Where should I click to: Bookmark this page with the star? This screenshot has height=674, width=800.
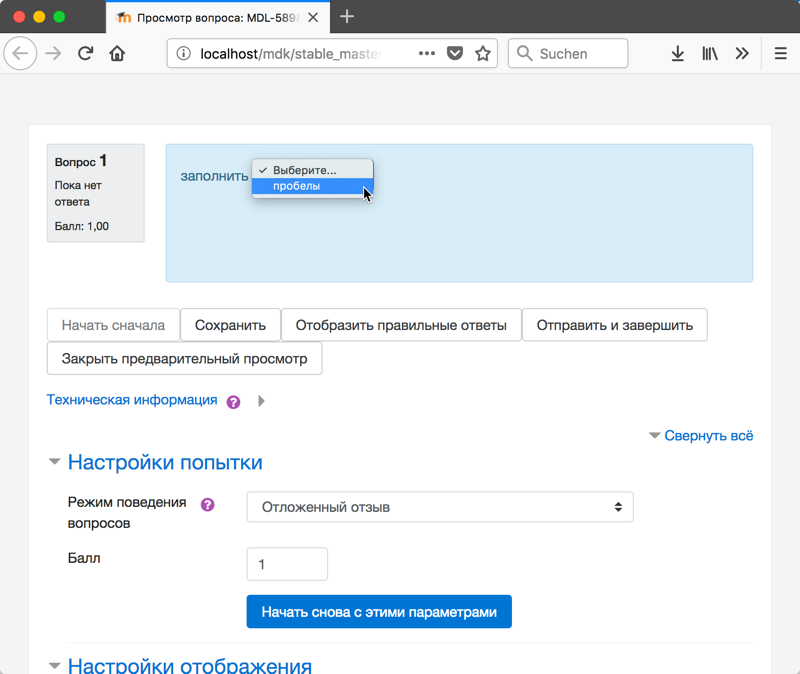pyautogui.click(x=483, y=53)
